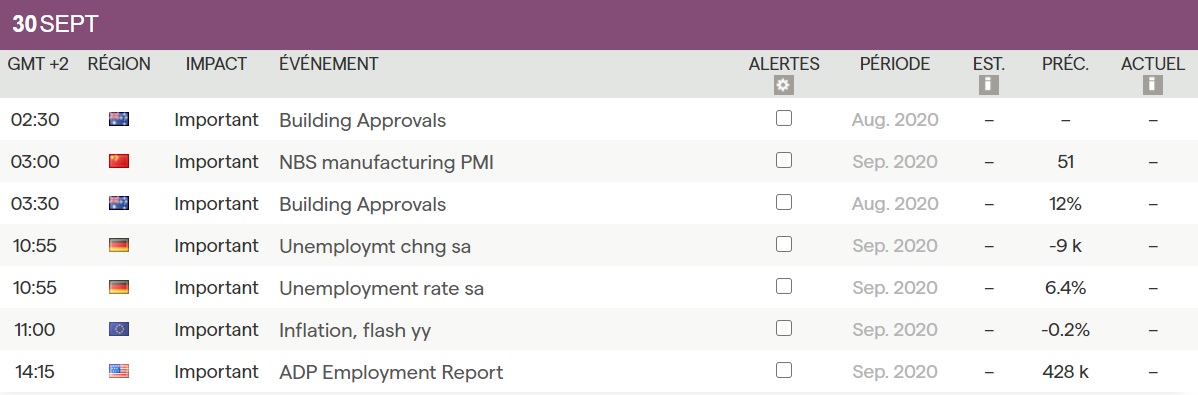1198x395 pixels.
Task: Click the RÉGION column header
Action: 119,64
